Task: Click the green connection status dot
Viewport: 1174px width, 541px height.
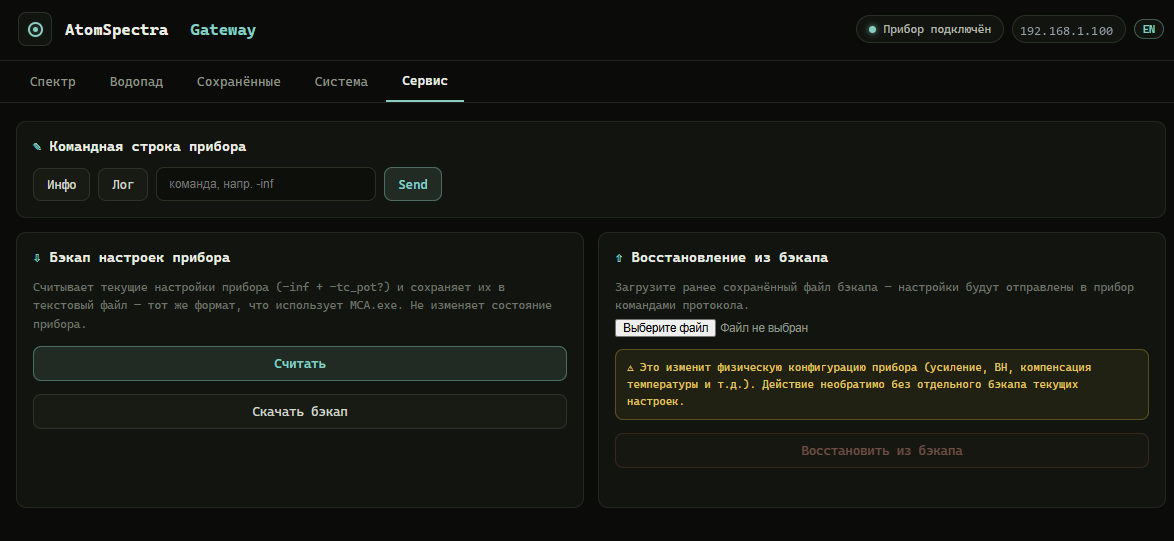Action: point(872,30)
